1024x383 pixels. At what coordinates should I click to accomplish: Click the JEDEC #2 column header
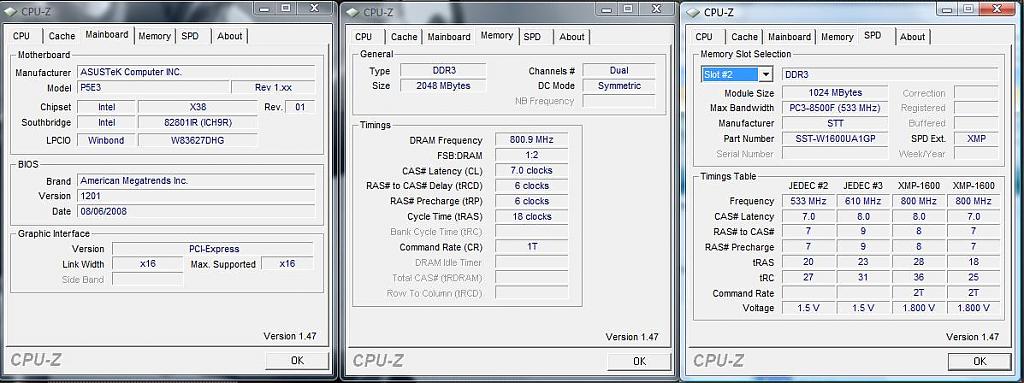tap(808, 185)
